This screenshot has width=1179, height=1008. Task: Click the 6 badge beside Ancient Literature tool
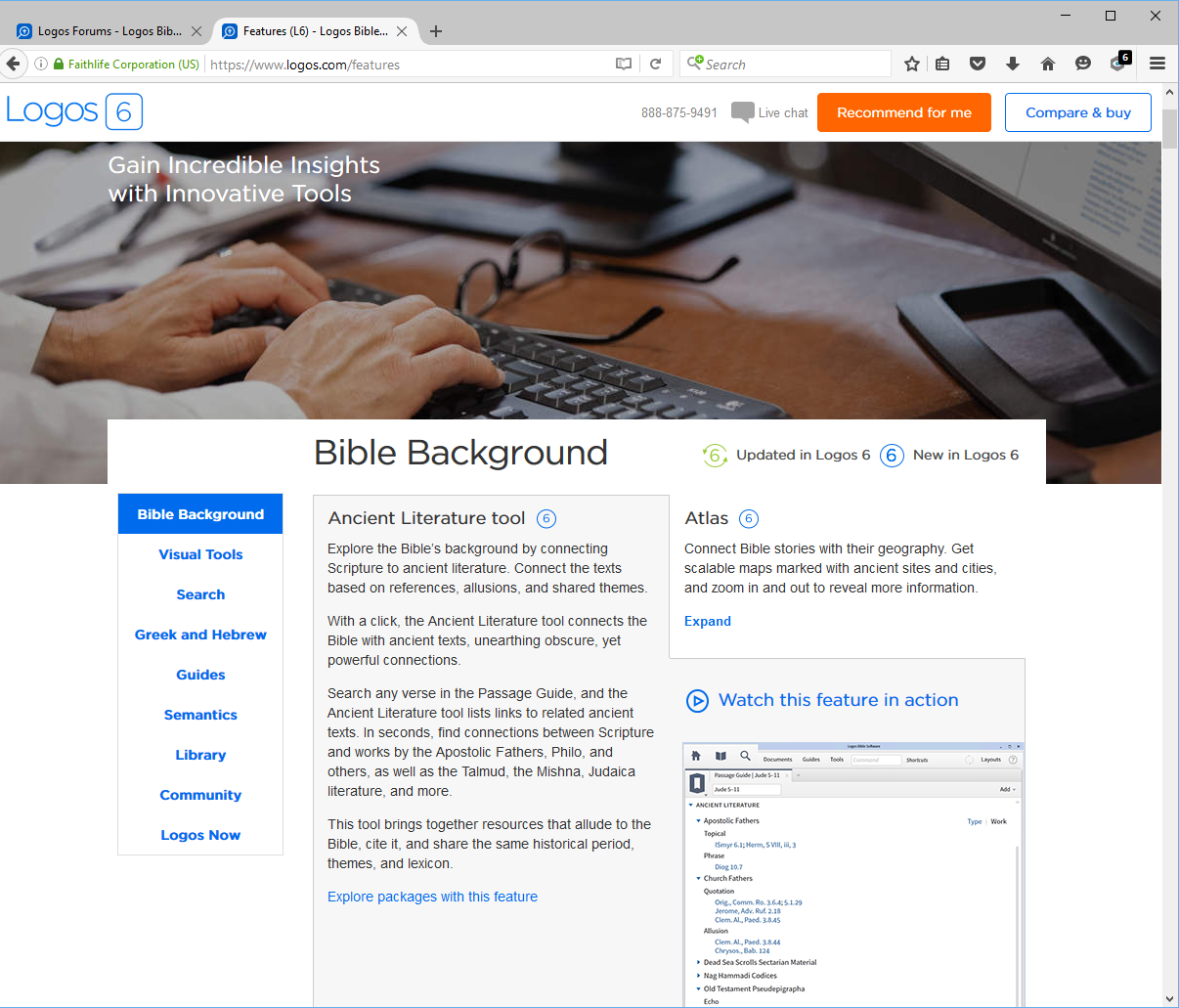(x=546, y=519)
